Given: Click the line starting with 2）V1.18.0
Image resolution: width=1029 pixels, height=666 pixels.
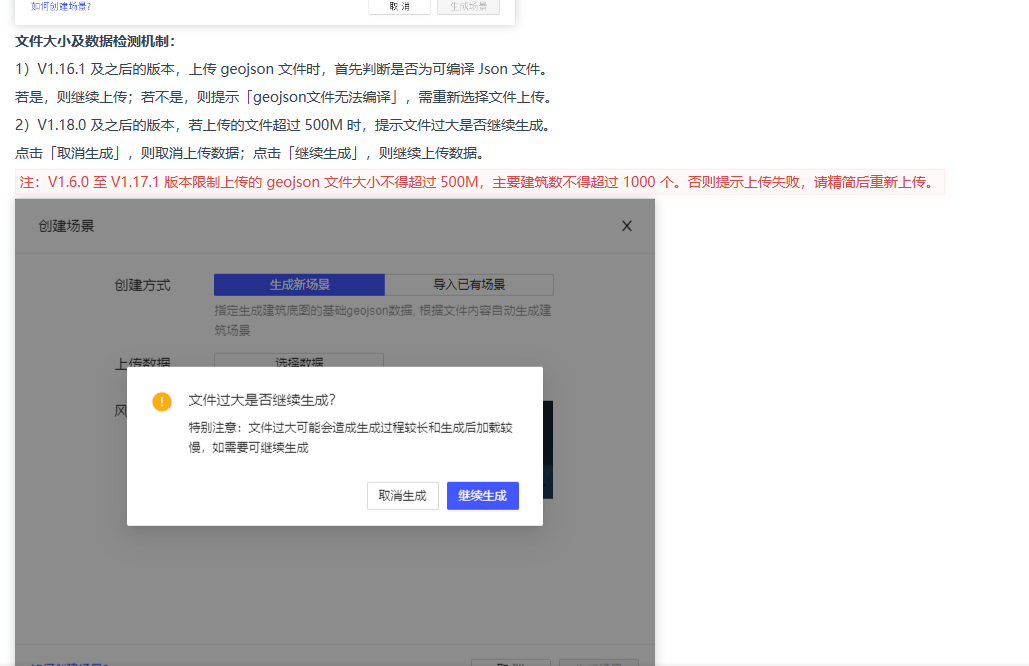Looking at the screenshot, I should coord(283,125).
